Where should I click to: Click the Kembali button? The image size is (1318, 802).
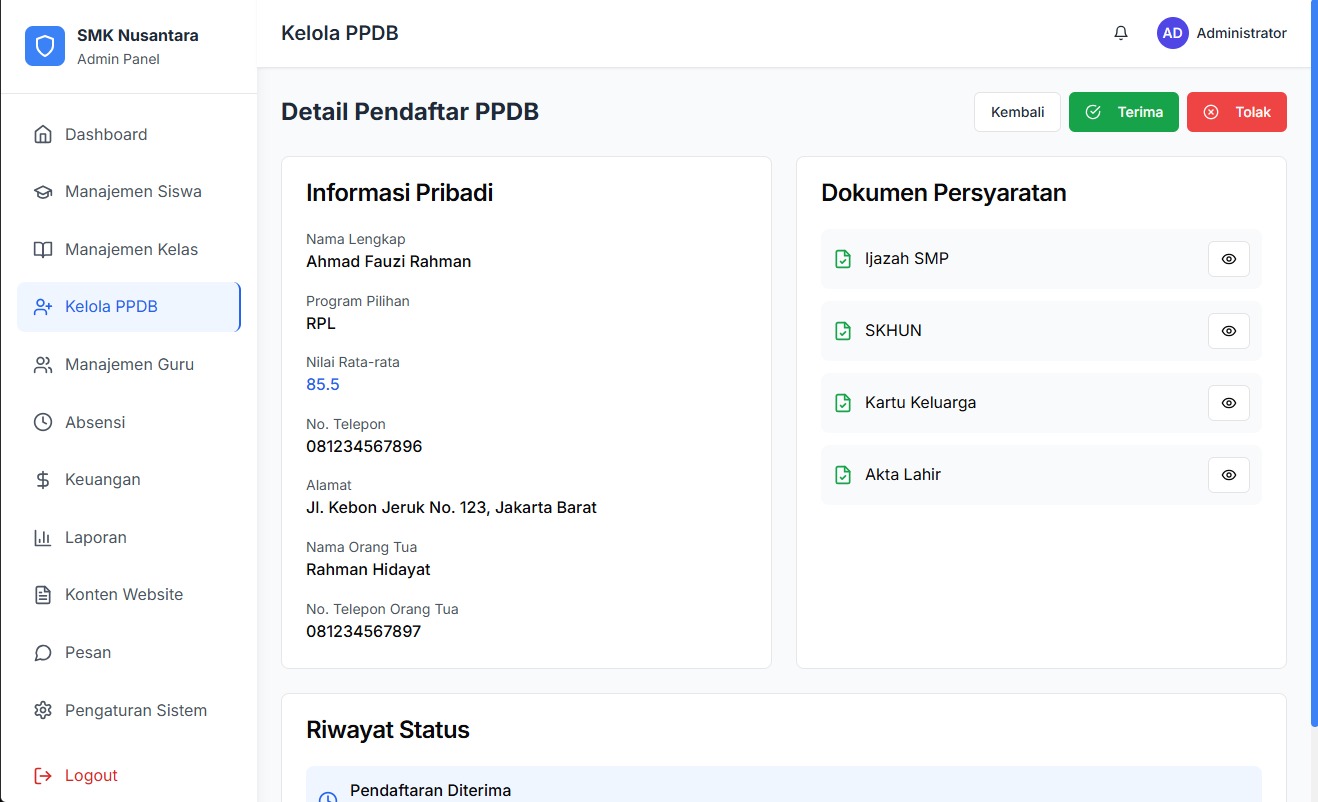pyautogui.click(x=1017, y=112)
